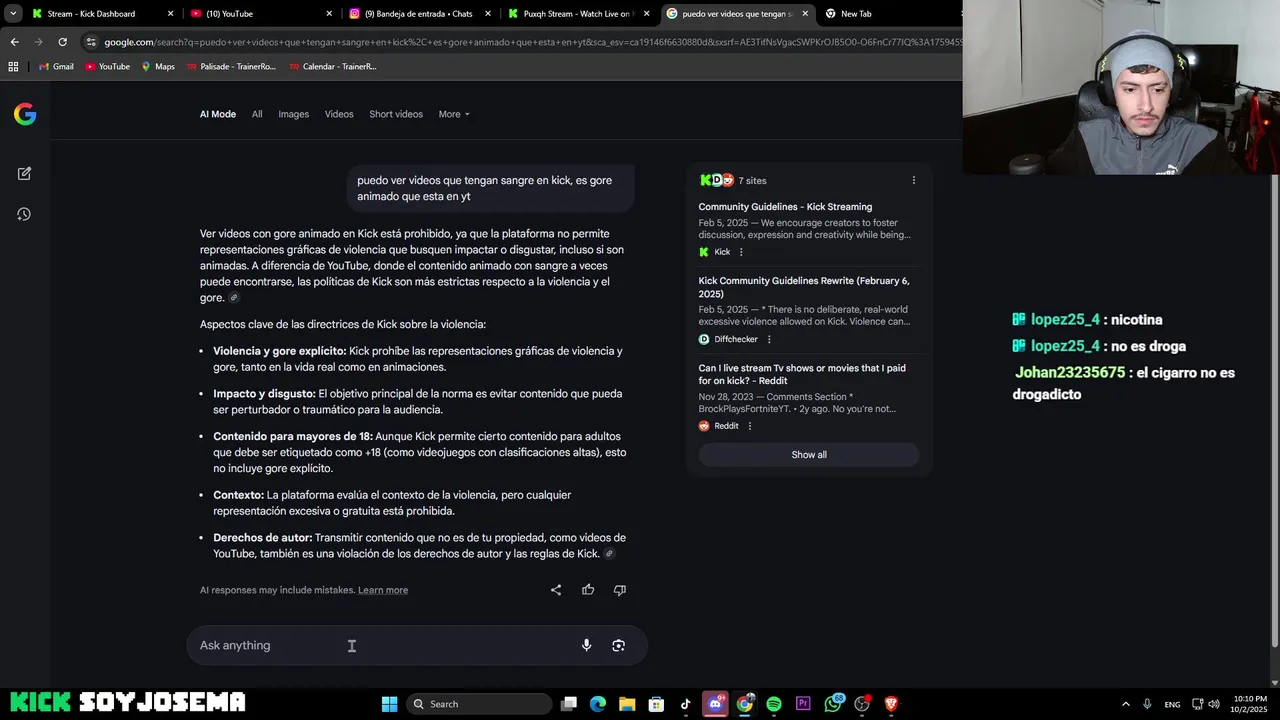This screenshot has height=720, width=1280.
Task: Start a new AI Mode search (edit icon)
Action: (x=24, y=173)
